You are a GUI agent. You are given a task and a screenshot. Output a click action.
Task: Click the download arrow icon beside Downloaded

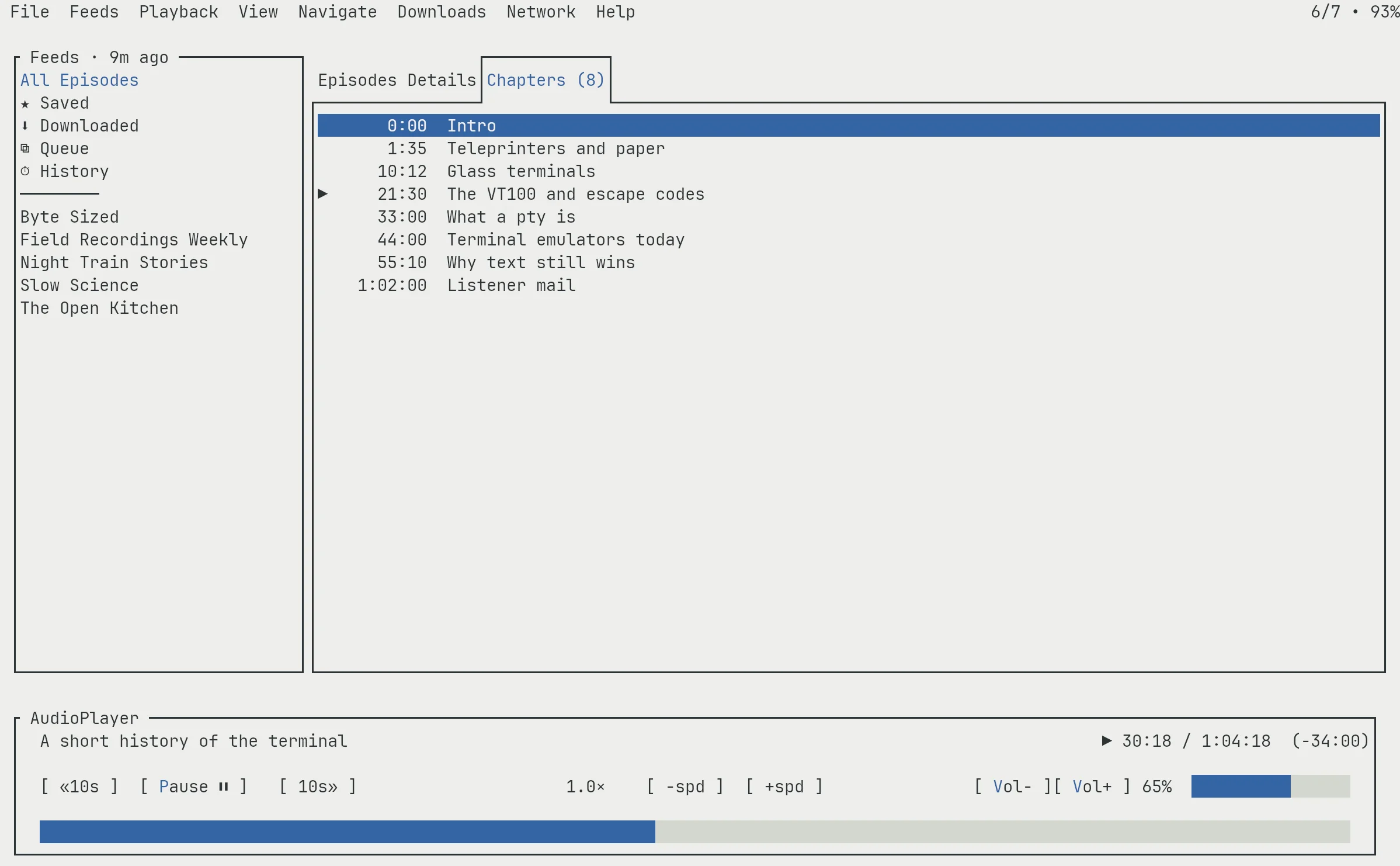(25, 126)
